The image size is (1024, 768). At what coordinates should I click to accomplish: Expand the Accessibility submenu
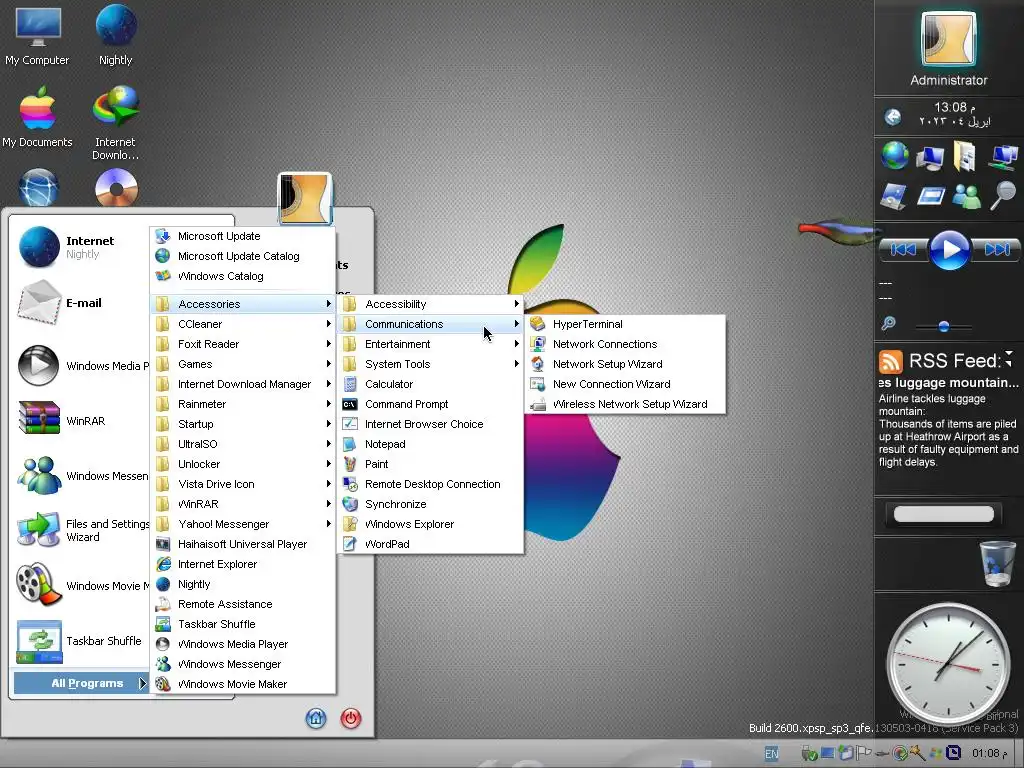pos(430,304)
